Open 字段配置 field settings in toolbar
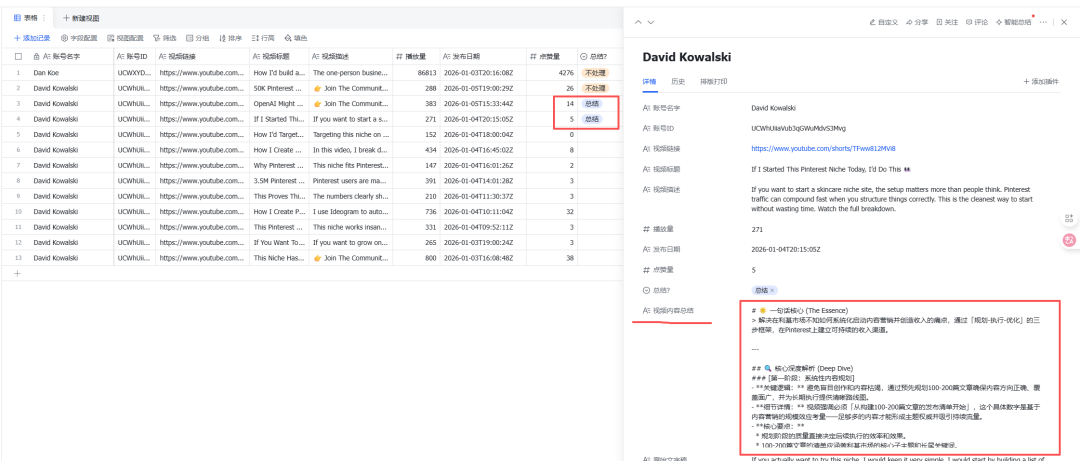 pos(78,38)
